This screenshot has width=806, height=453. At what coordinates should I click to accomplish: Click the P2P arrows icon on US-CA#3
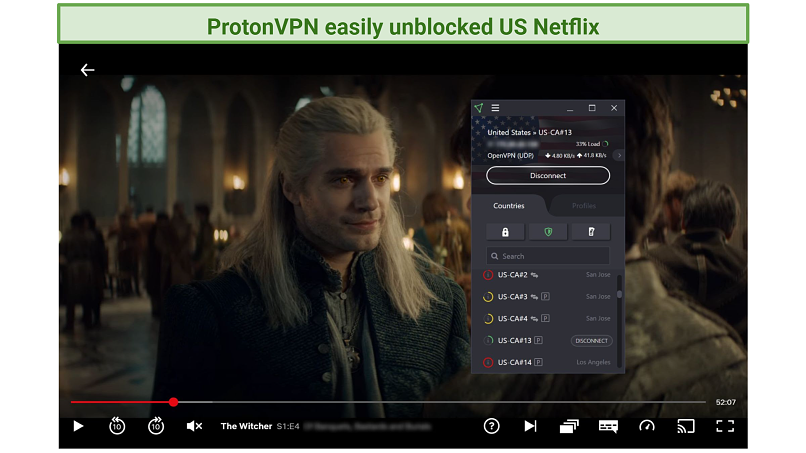(x=535, y=297)
